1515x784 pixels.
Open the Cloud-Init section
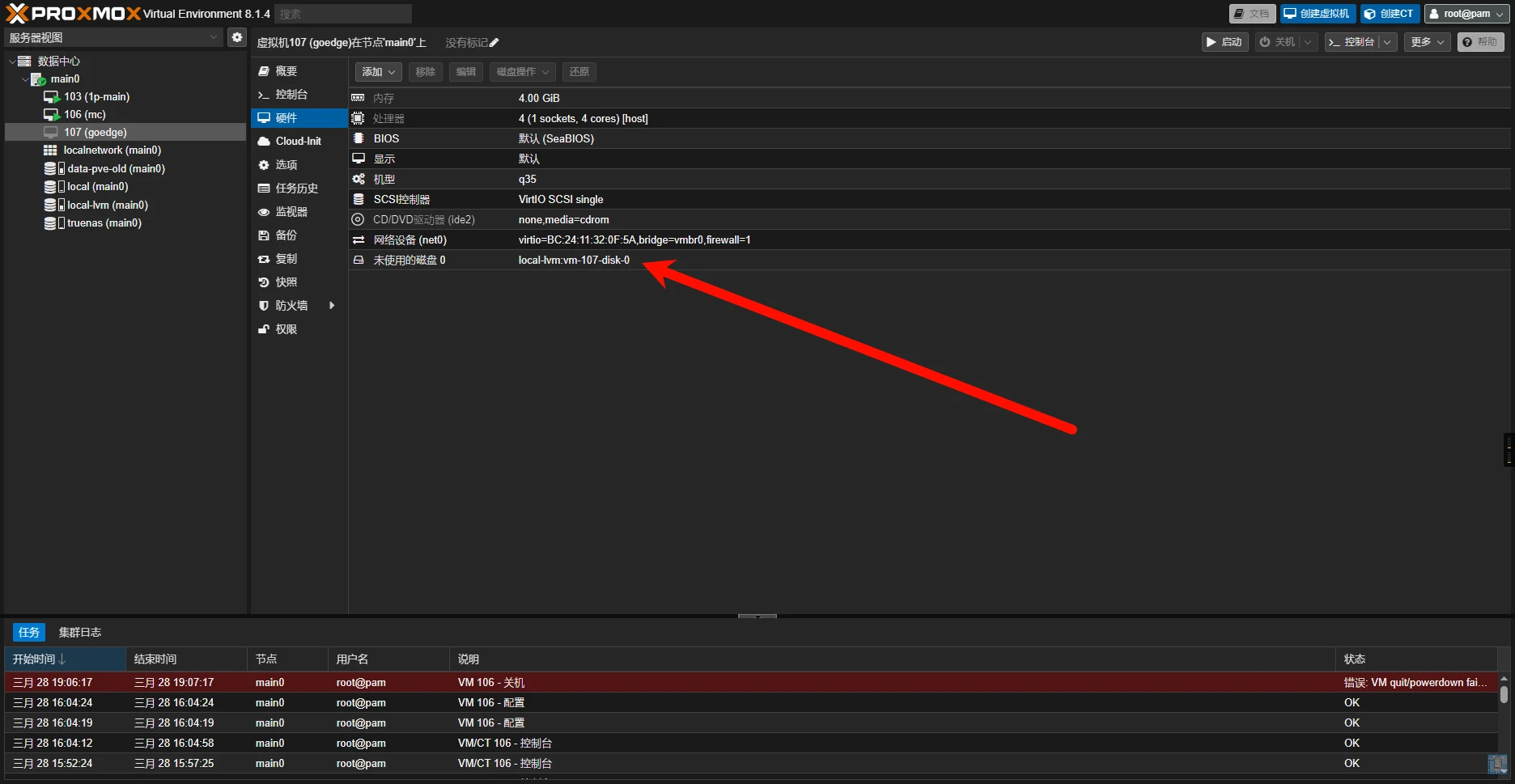(298, 141)
